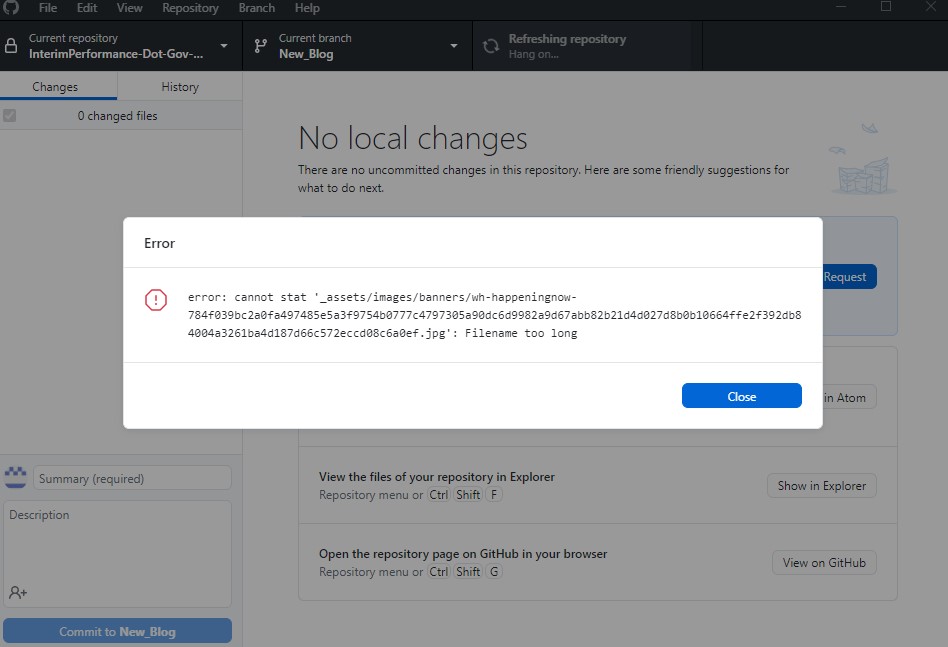The width and height of the screenshot is (948, 647).
Task: Select Open the repository page on GitHub text
Action: coord(463,553)
